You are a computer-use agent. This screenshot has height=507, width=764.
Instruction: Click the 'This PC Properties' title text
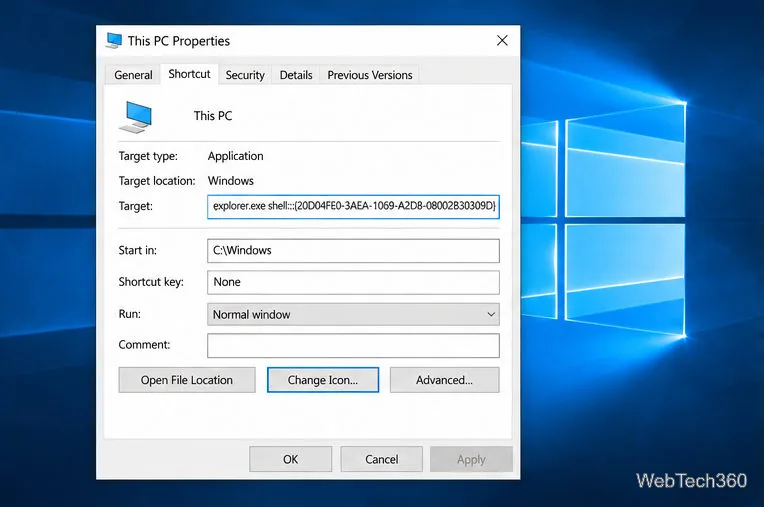[x=179, y=41]
